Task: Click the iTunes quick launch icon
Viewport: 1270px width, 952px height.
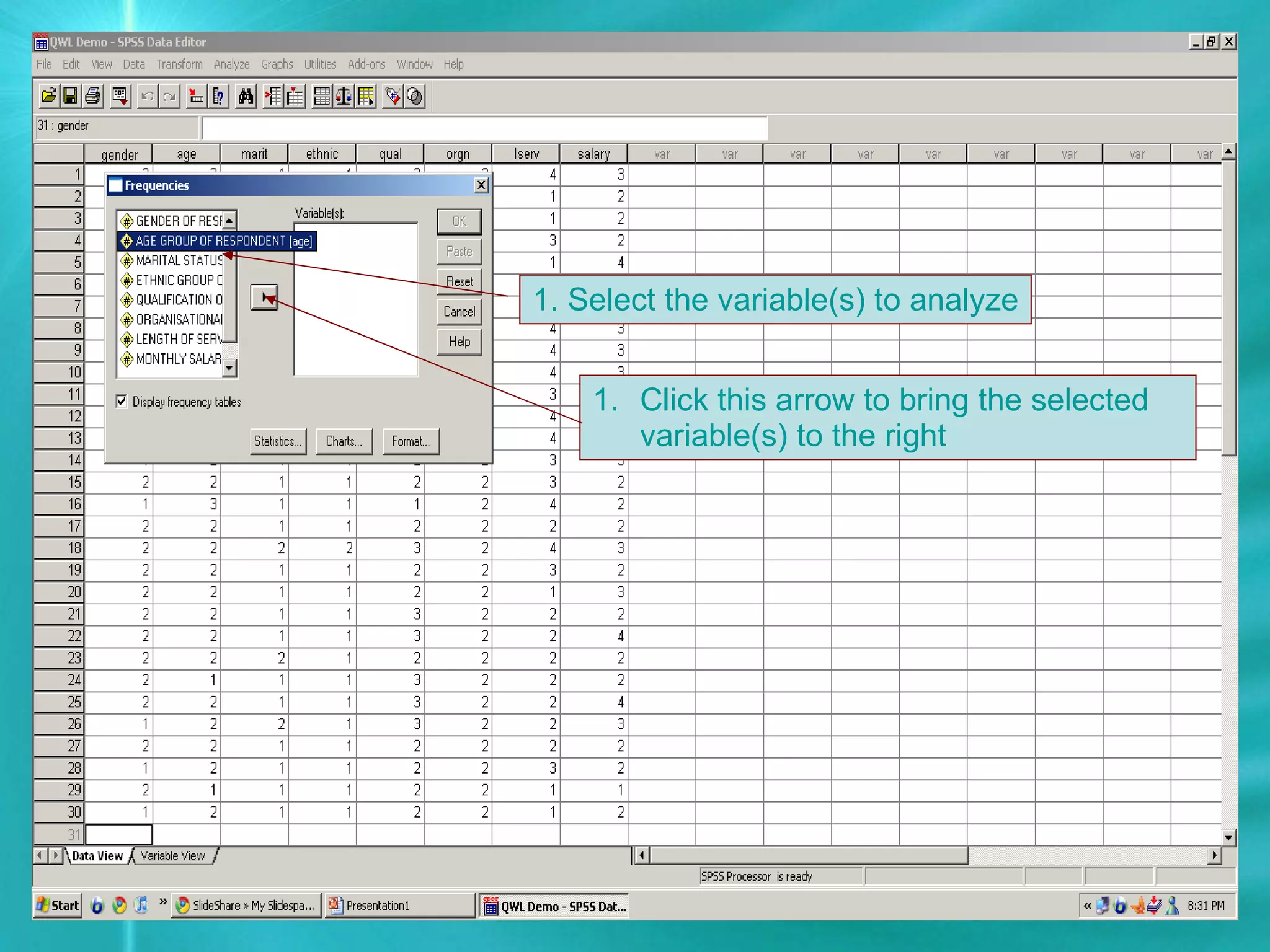Action: [141, 906]
